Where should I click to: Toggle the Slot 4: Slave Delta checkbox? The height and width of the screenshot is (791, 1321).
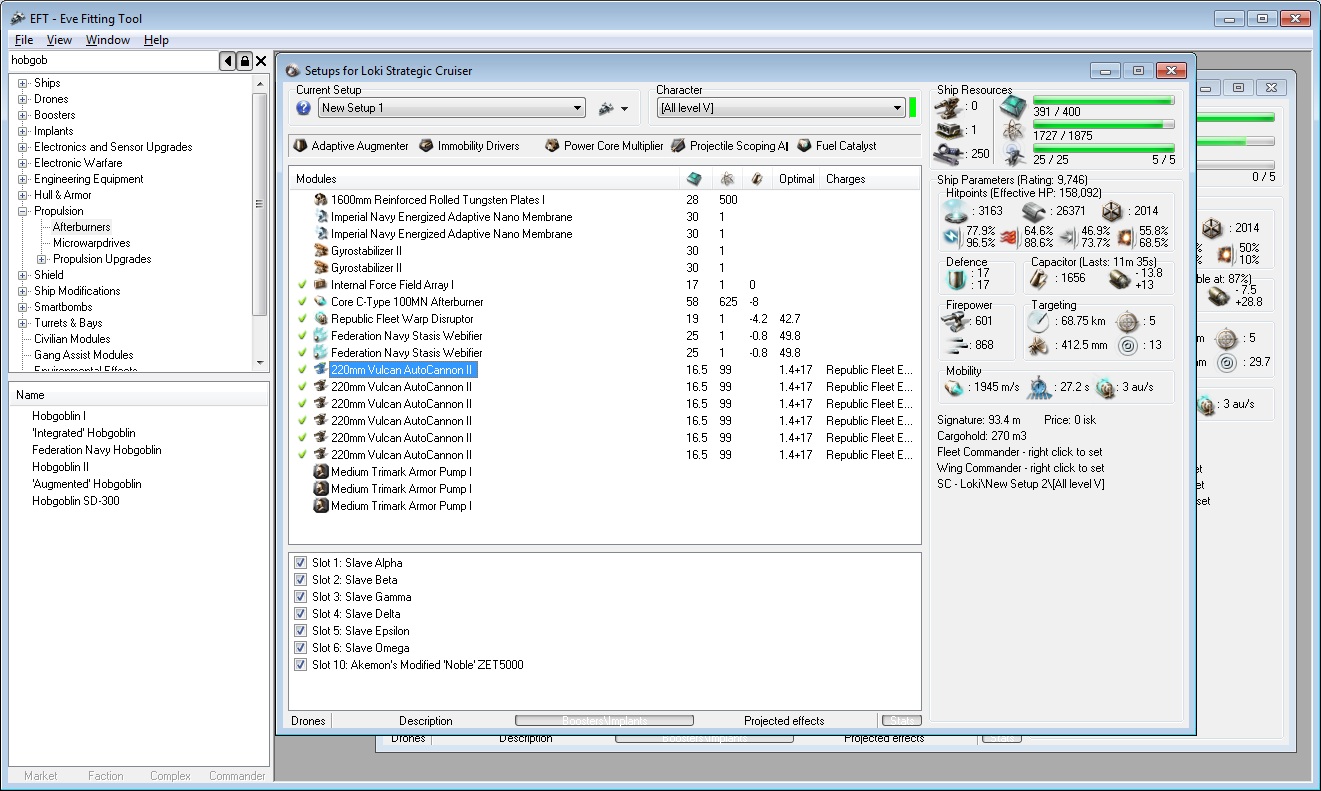pos(301,614)
